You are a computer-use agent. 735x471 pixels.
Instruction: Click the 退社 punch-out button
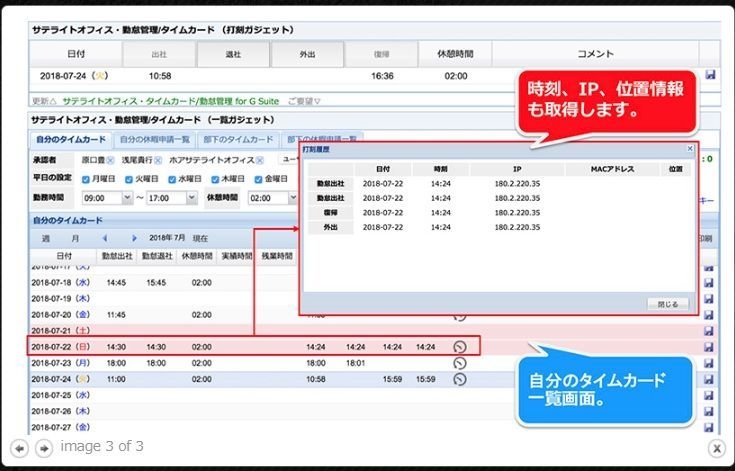(233, 54)
